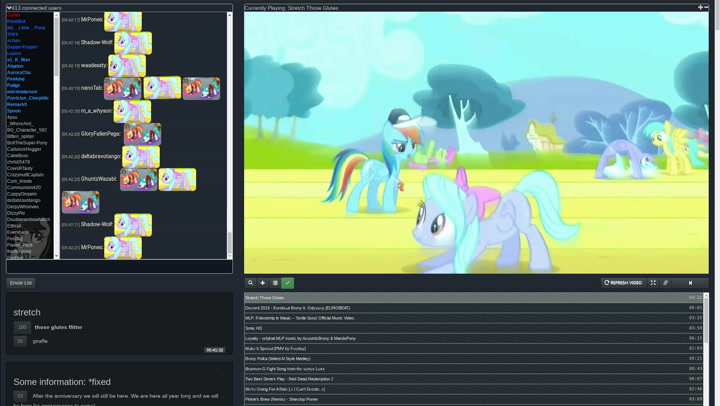Click the nanoTab chat username

[x=91, y=88]
